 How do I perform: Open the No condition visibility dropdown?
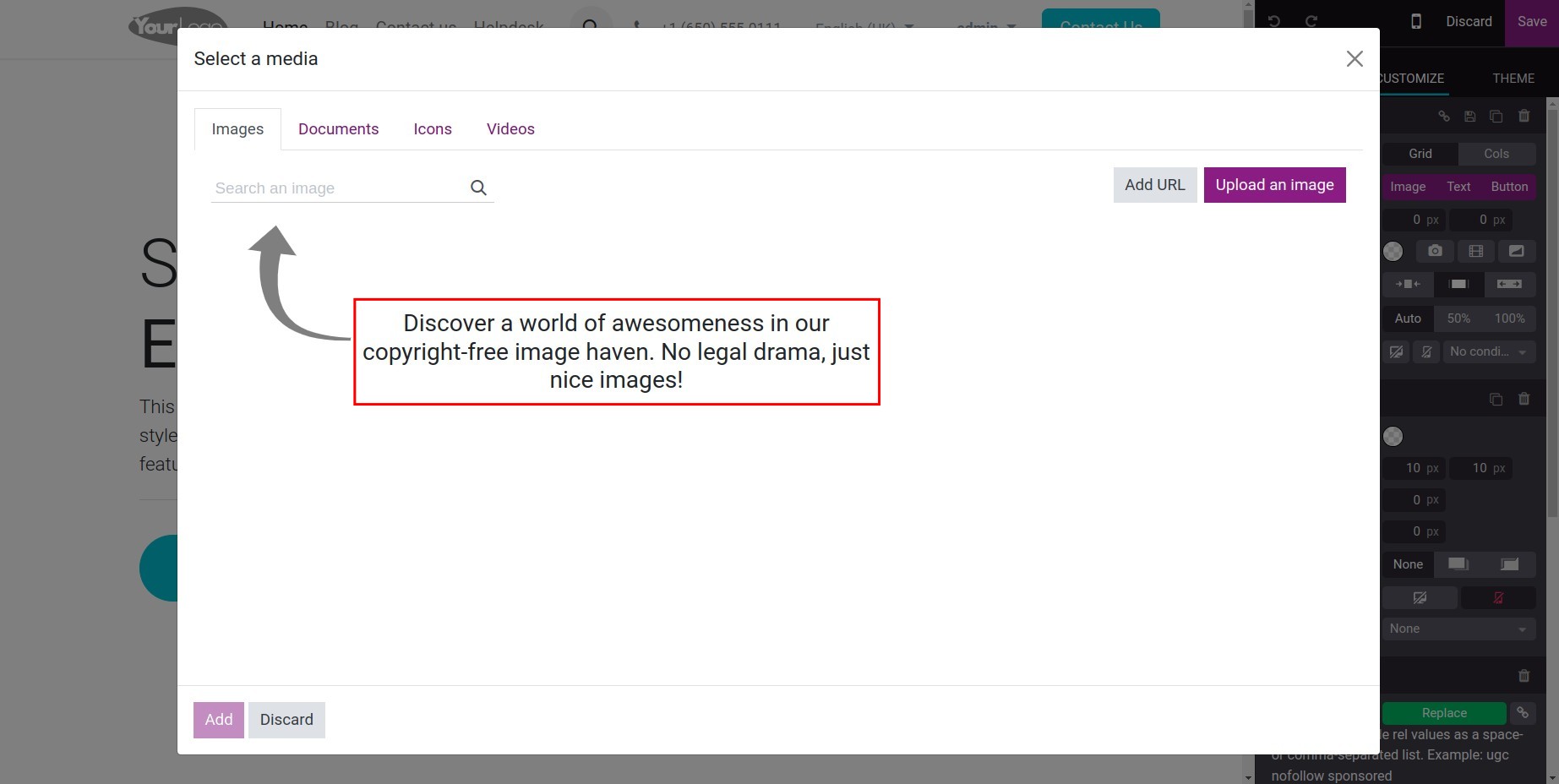[x=1487, y=351]
